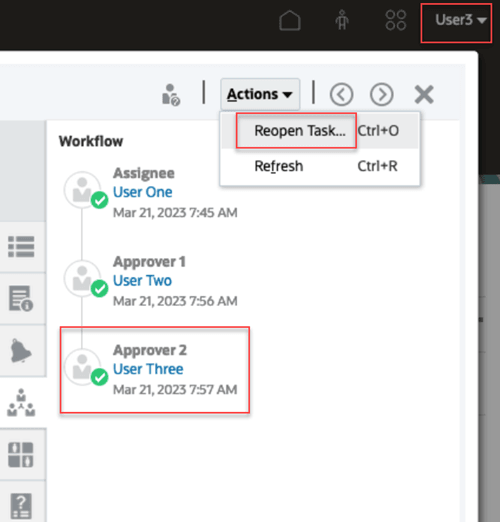Switch to the Properties list tab
This screenshot has width=500, height=522.
[21, 247]
